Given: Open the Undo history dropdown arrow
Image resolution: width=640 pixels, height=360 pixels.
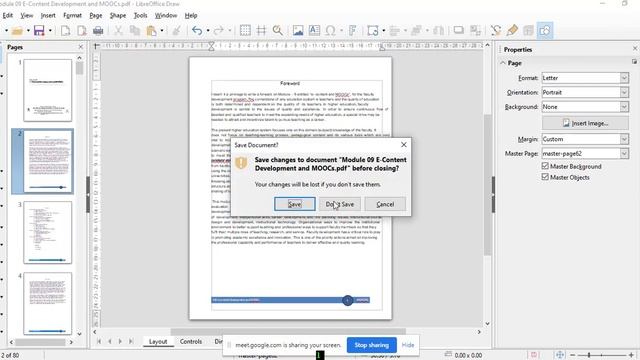Looking at the screenshot, I should [208, 31].
